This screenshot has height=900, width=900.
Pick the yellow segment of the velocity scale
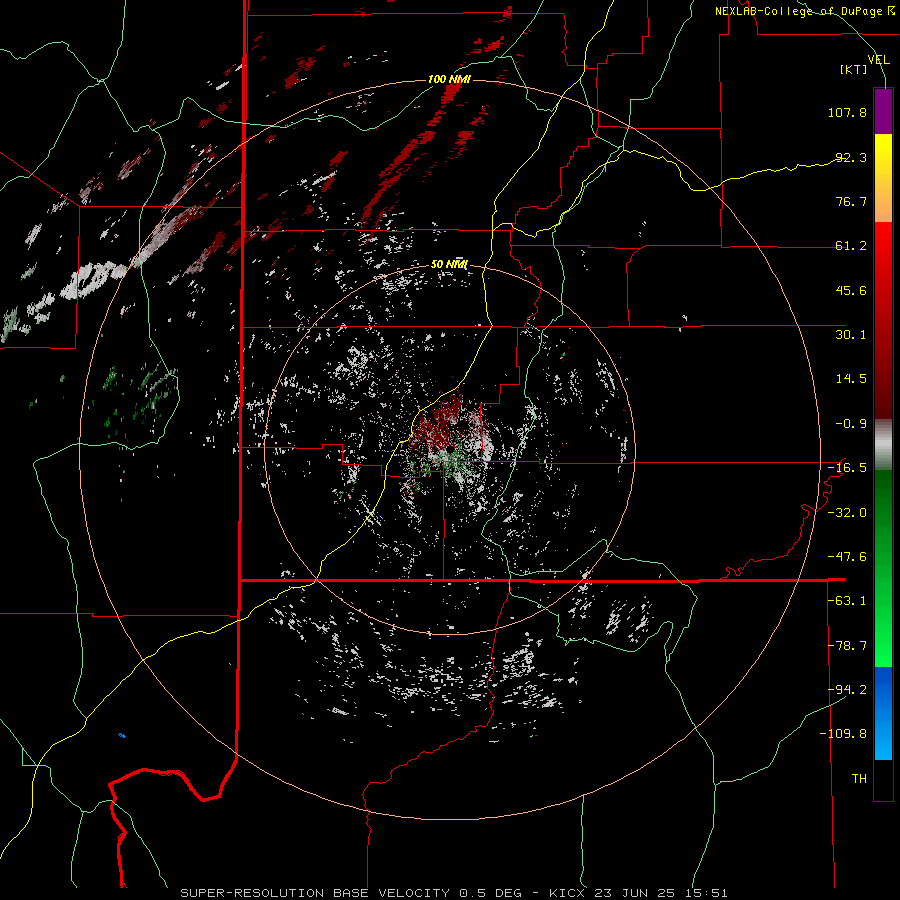[x=883, y=178]
